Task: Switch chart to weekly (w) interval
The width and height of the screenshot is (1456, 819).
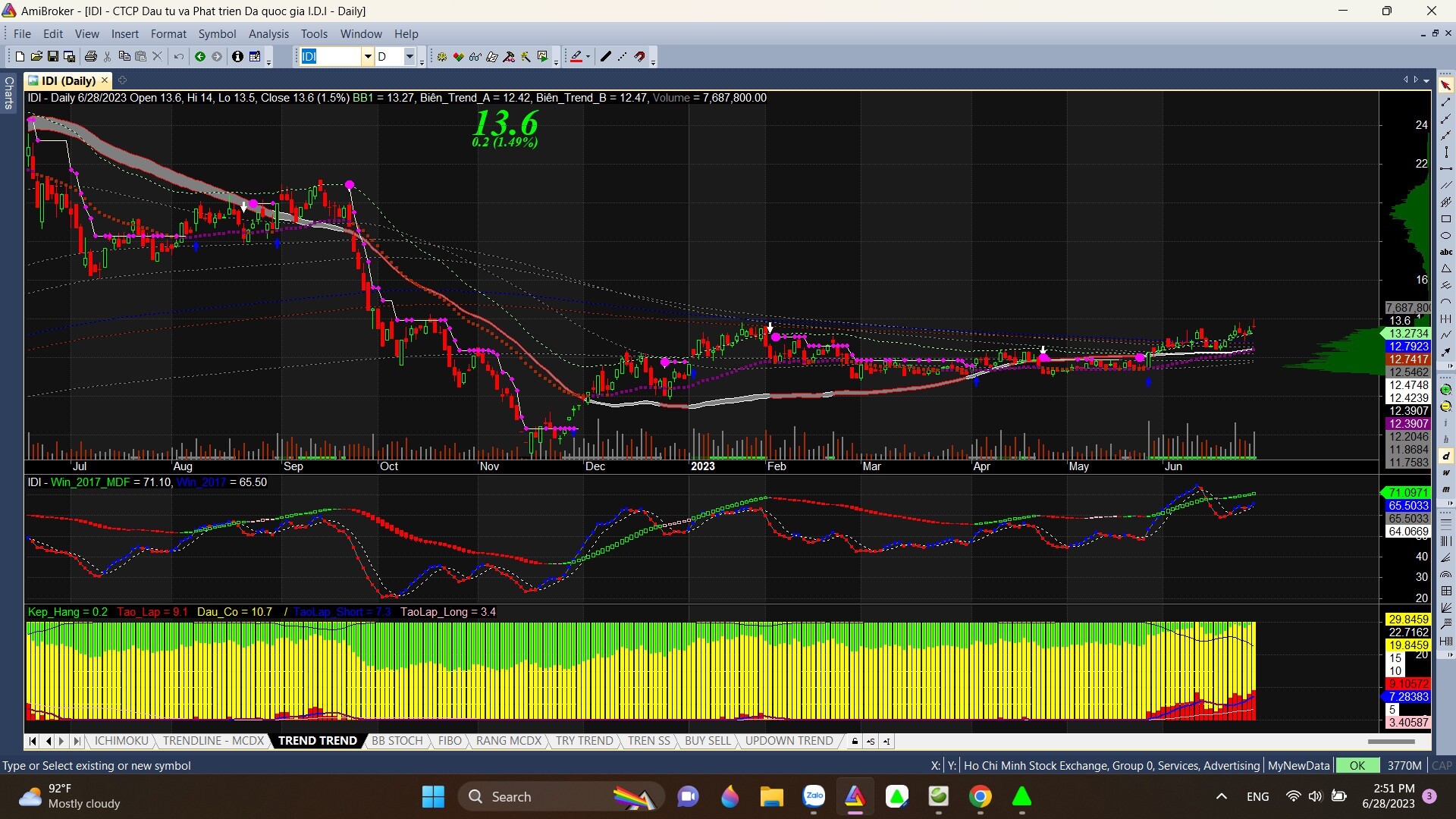Action: (1446, 472)
